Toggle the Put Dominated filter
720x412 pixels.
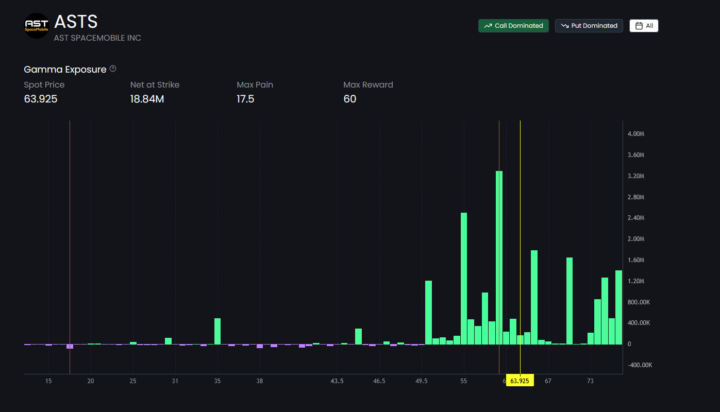[x=589, y=25]
